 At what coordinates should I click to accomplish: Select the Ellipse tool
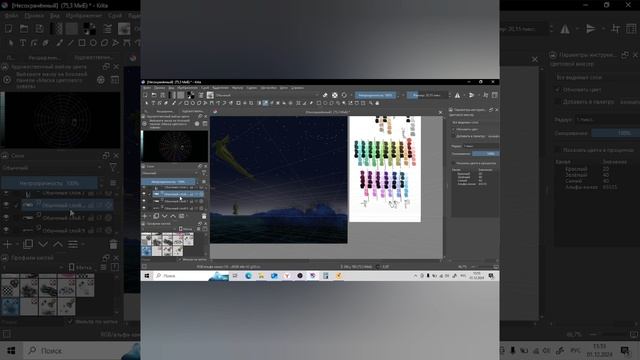193,103
